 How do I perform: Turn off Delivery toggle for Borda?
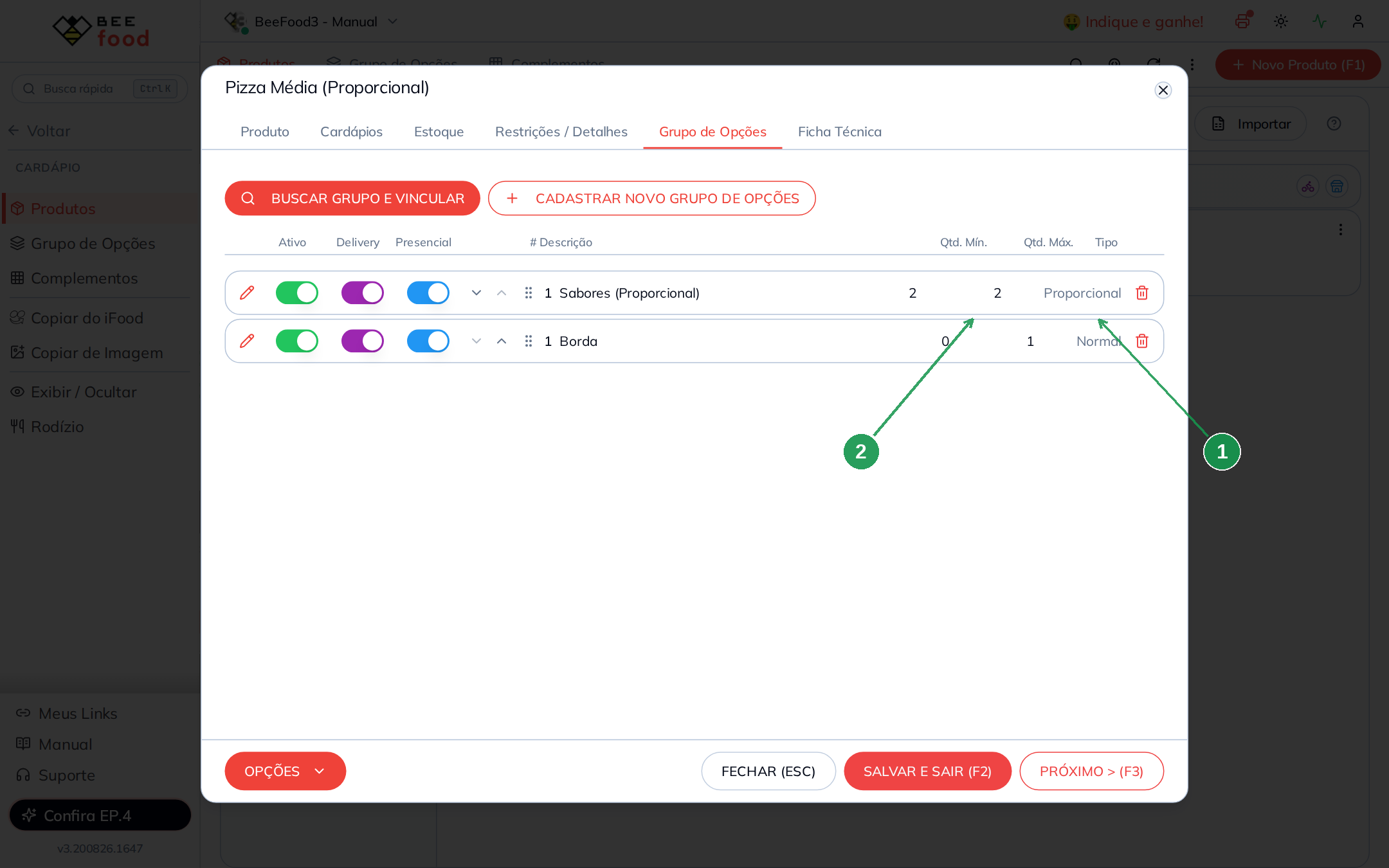point(363,341)
